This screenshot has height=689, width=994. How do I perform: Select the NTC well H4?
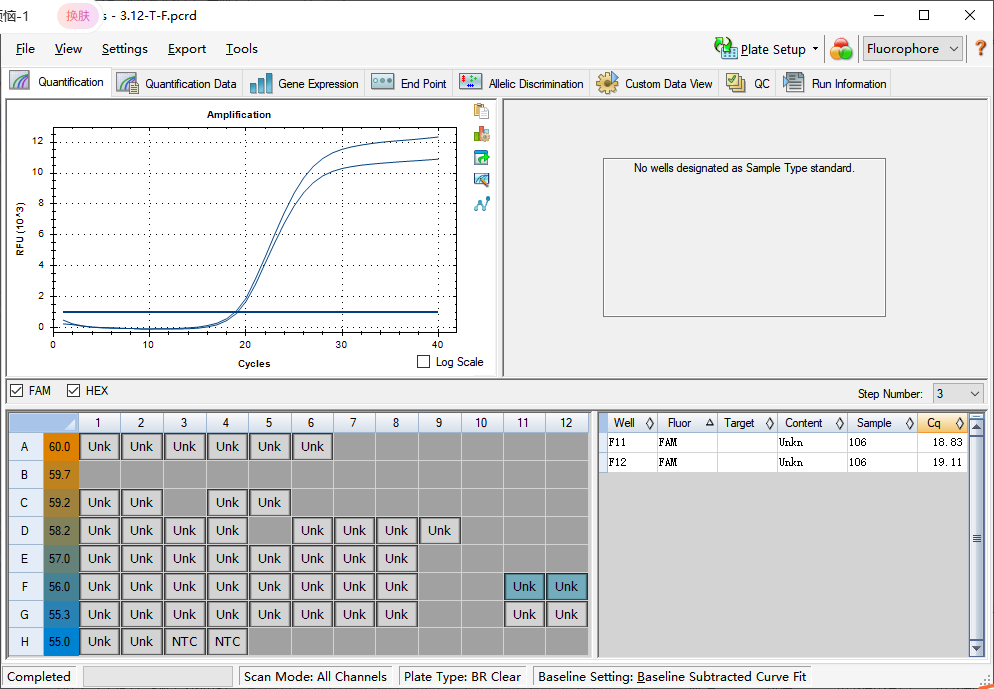pos(227,641)
